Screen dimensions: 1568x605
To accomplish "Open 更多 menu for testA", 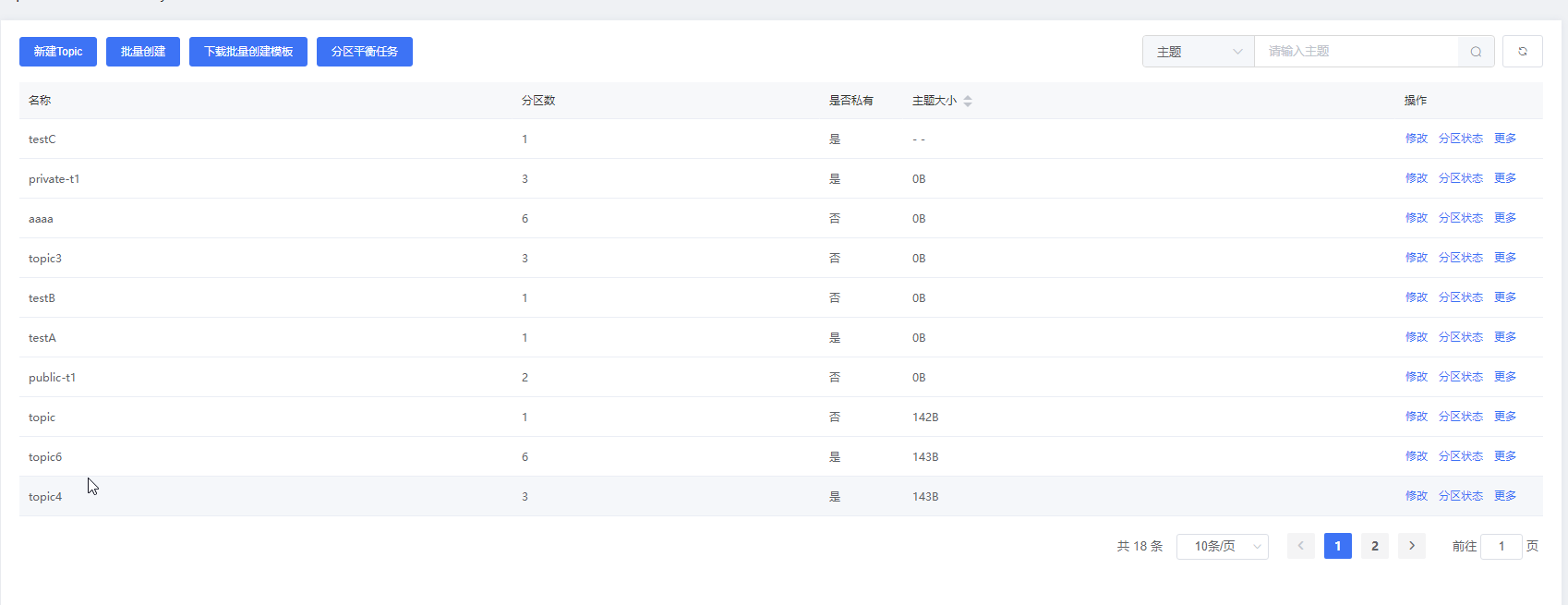I will coord(1505,337).
